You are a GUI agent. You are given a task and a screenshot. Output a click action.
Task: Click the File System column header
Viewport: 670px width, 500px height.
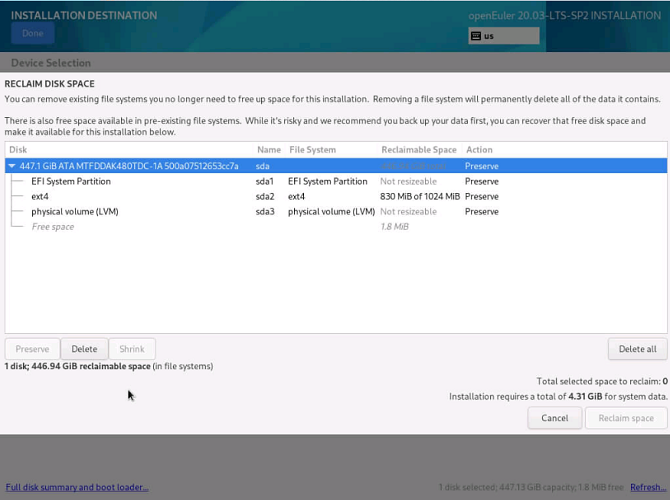click(312, 150)
